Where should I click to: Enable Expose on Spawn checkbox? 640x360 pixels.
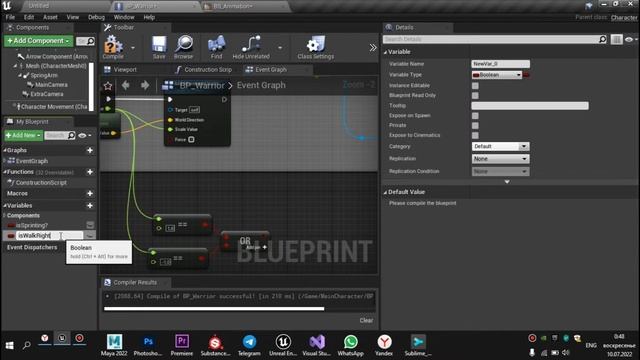[475, 116]
